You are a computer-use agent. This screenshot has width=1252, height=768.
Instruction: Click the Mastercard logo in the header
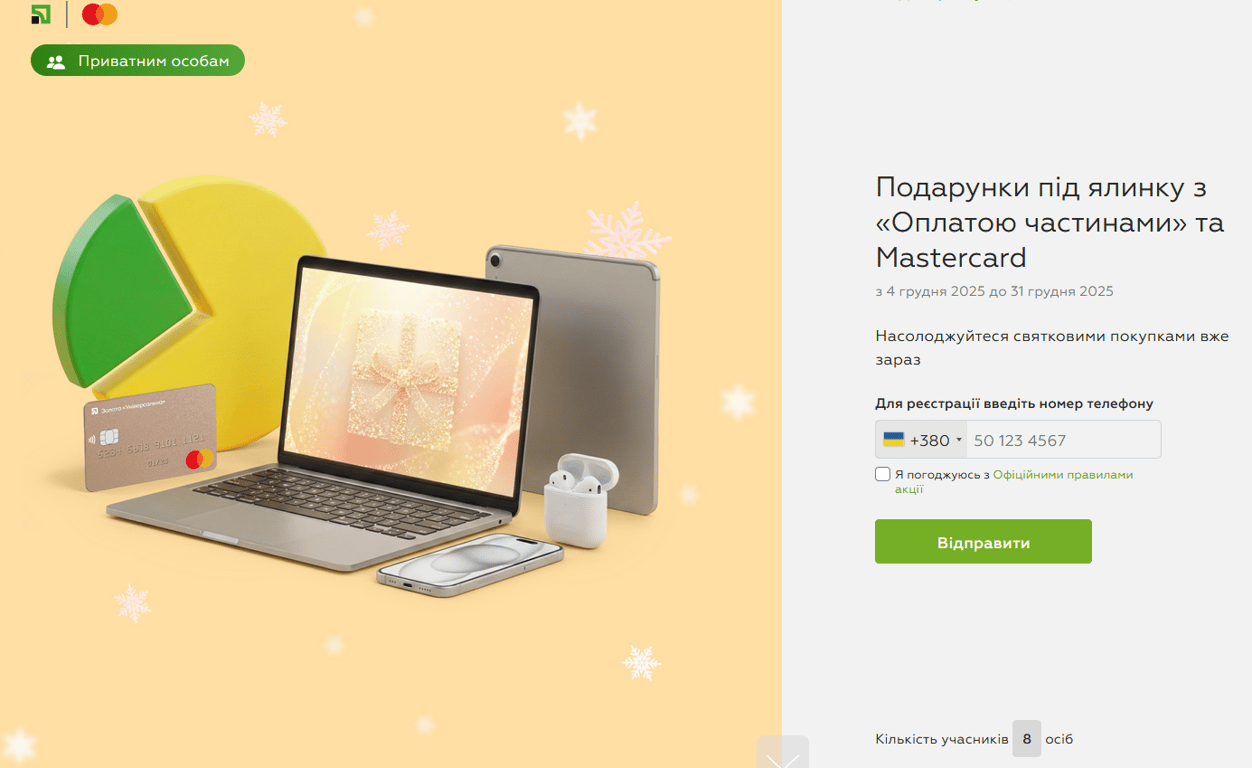tap(100, 14)
